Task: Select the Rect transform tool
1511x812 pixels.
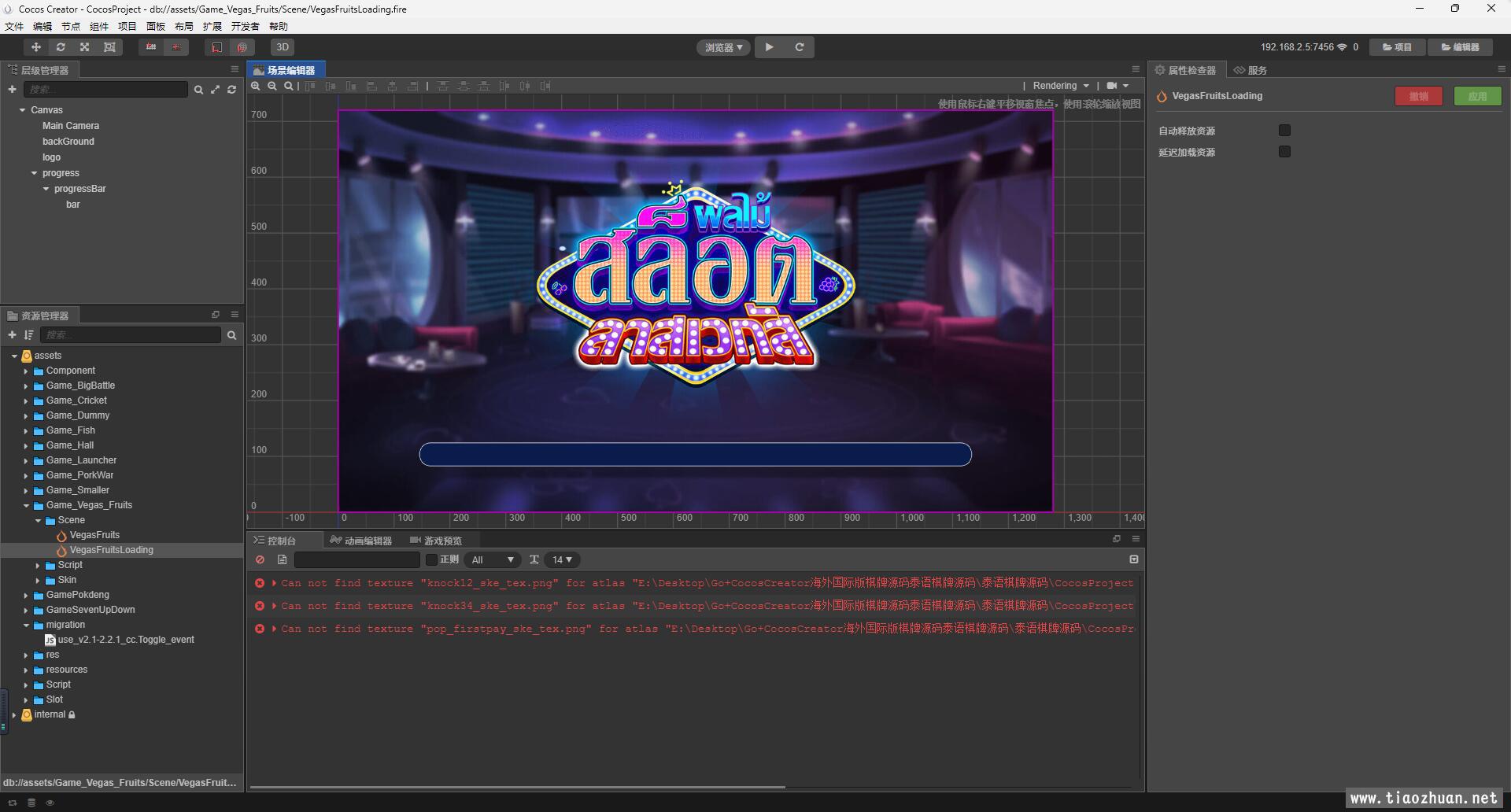Action: click(109, 47)
